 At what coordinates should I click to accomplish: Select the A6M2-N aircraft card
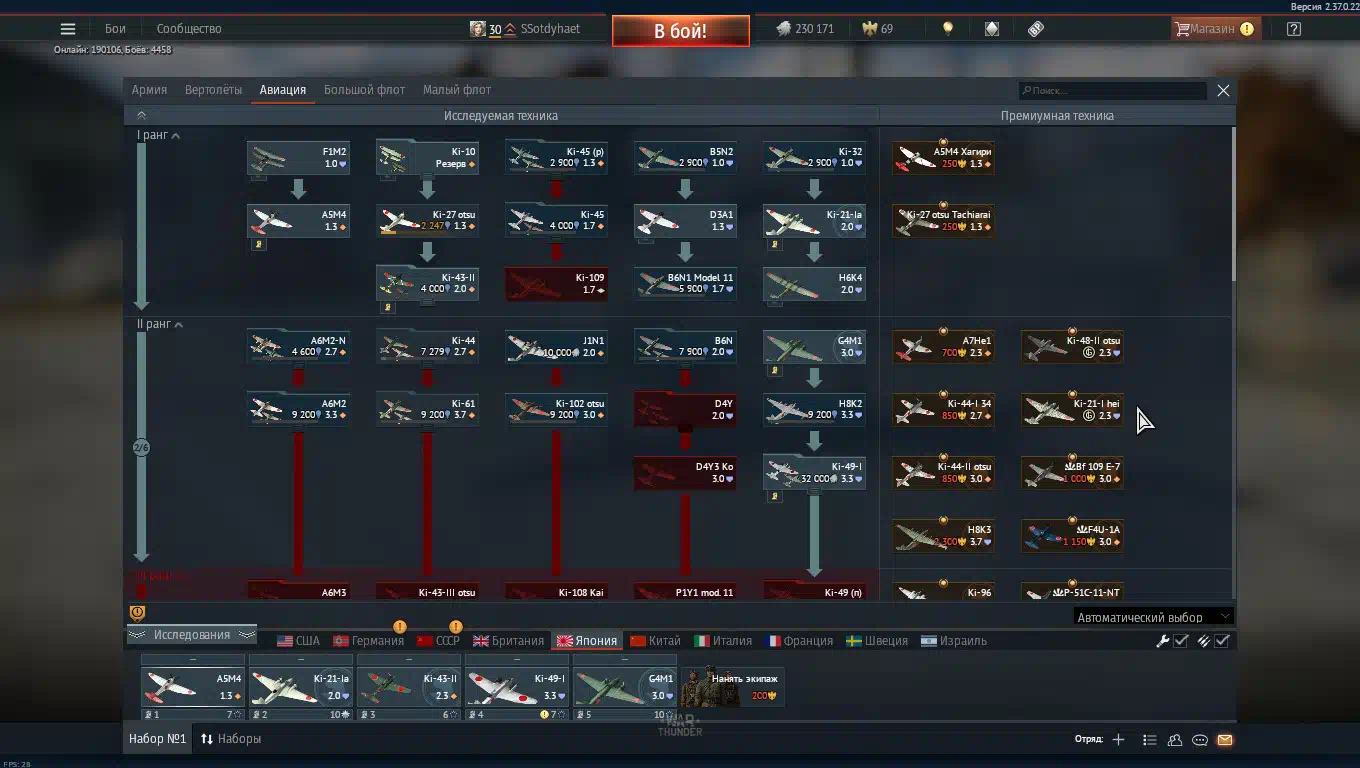pyautogui.click(x=298, y=347)
